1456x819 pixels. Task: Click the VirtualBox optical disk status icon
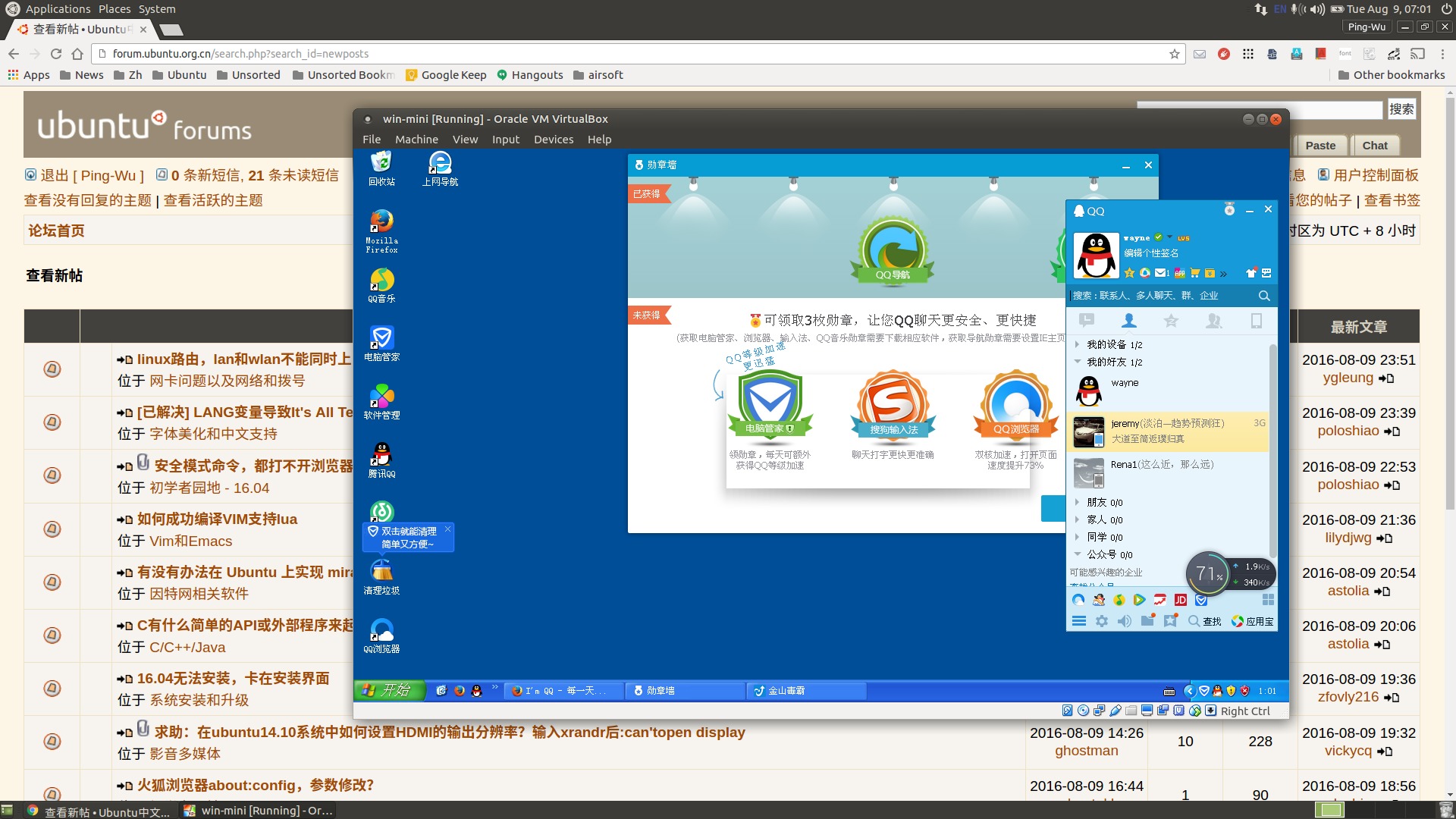(x=1083, y=711)
